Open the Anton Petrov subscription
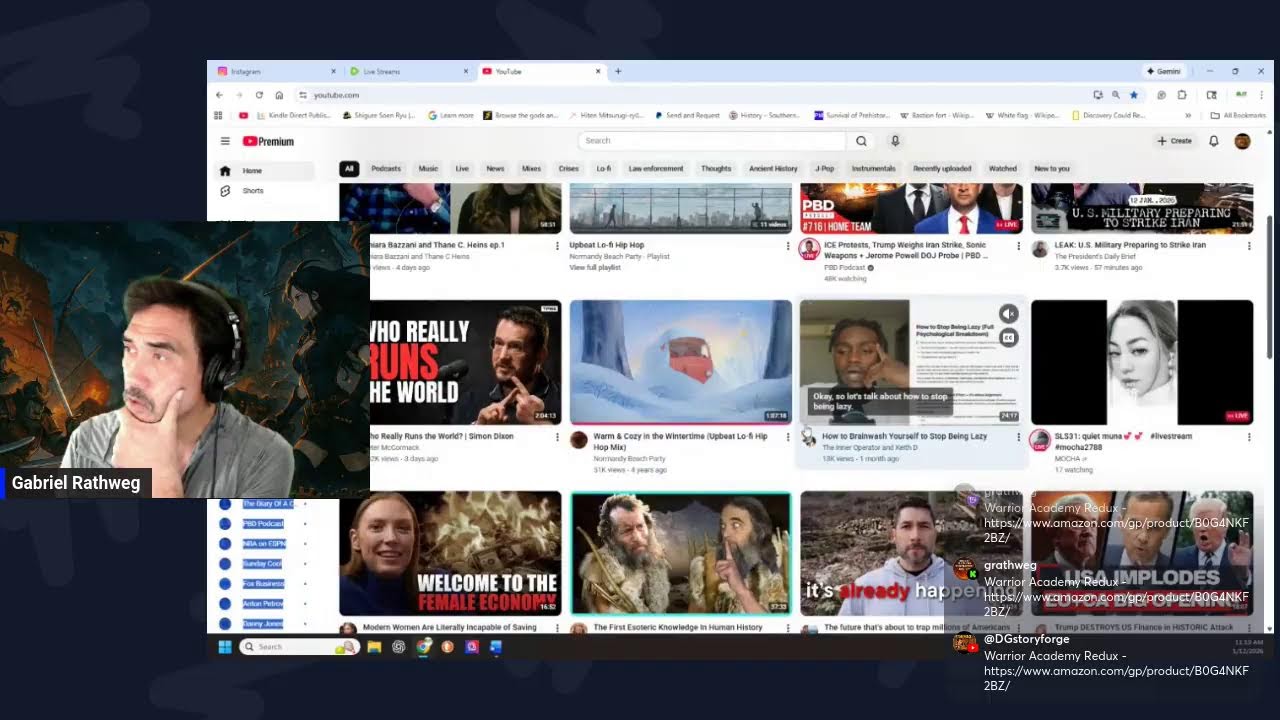Viewport: 1280px width, 720px height. click(x=263, y=604)
